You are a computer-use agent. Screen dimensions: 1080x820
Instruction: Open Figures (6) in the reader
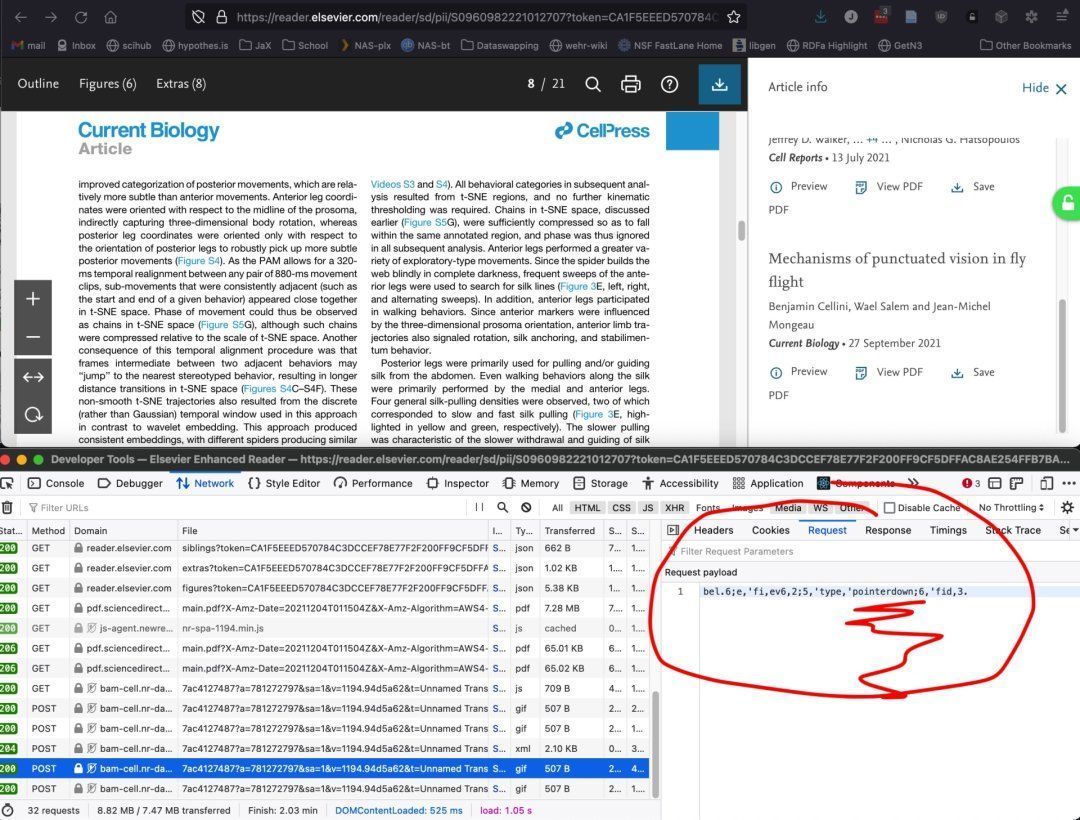coord(107,84)
